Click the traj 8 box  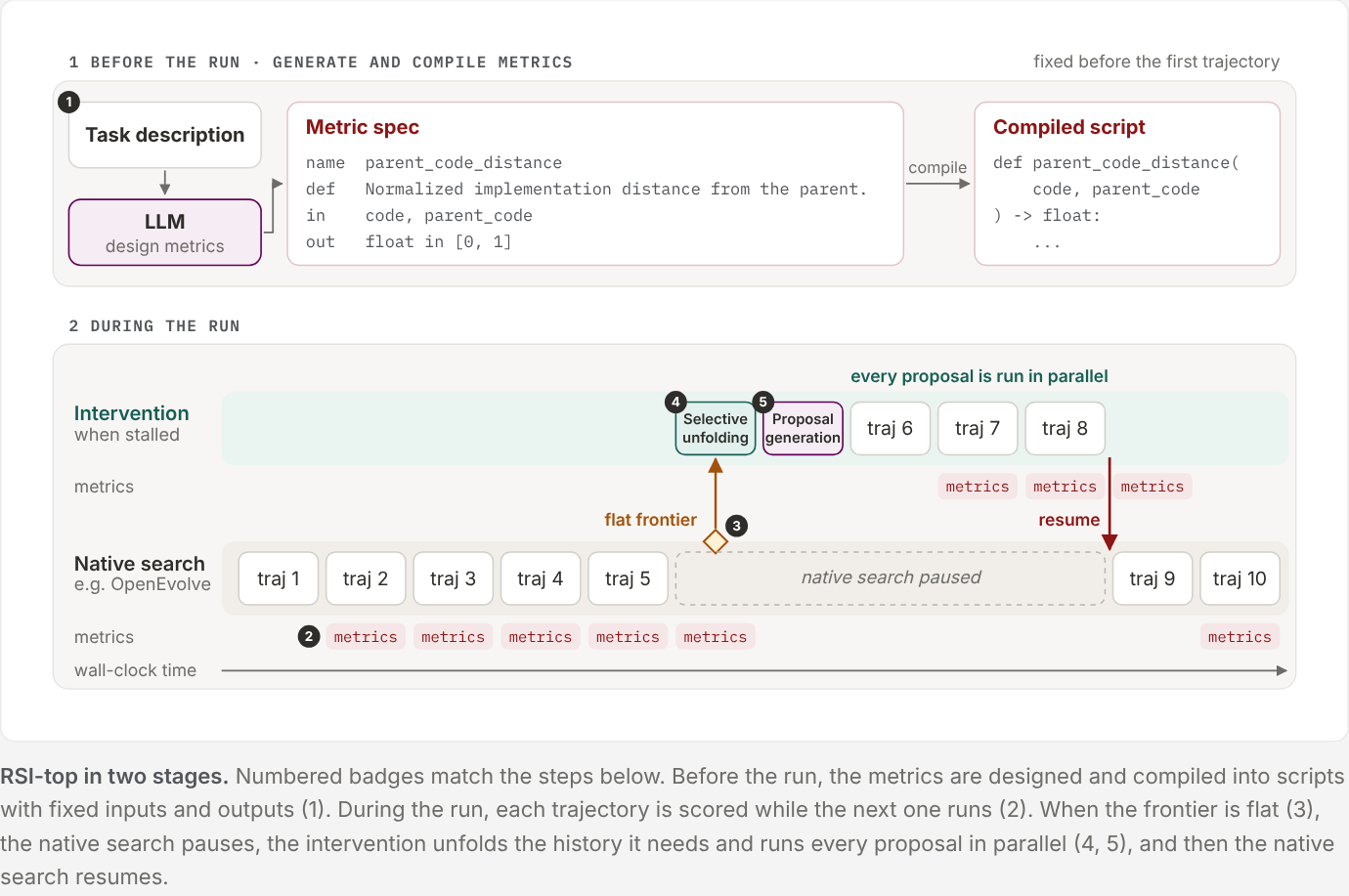point(1065,428)
